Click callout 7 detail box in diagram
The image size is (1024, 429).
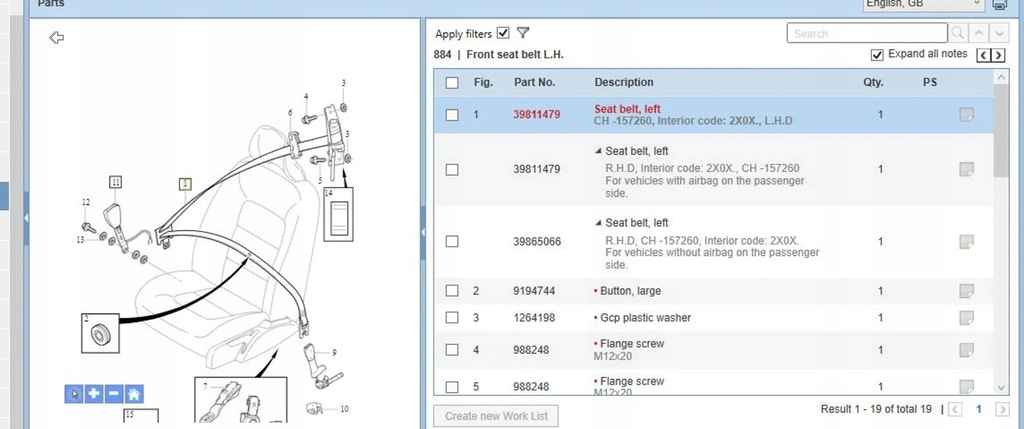point(240,400)
